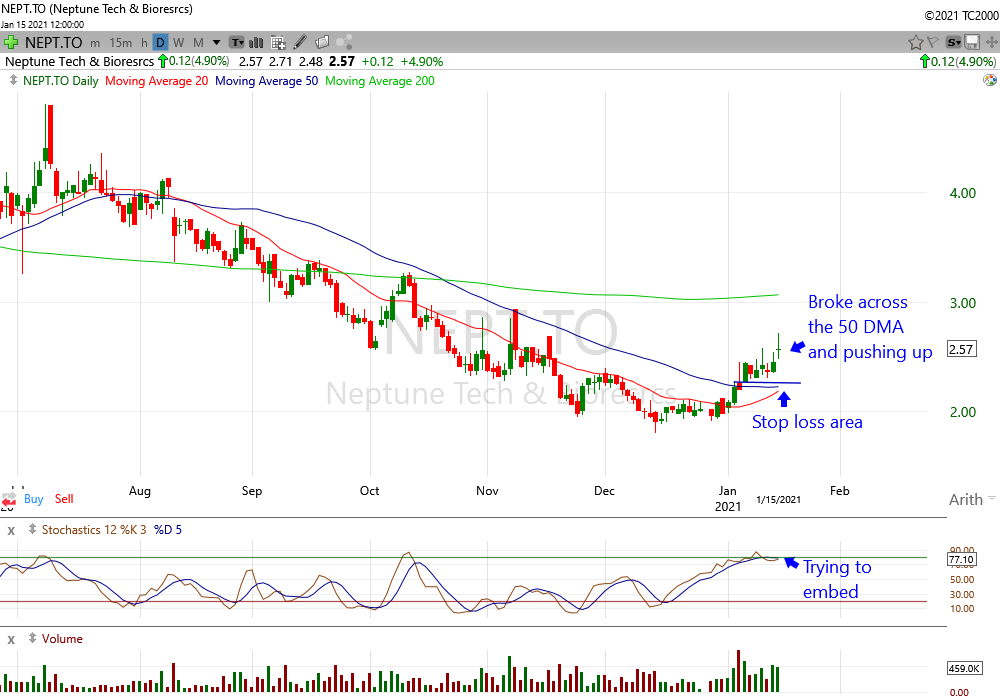Click the 2.57 price scale marker

(961, 349)
